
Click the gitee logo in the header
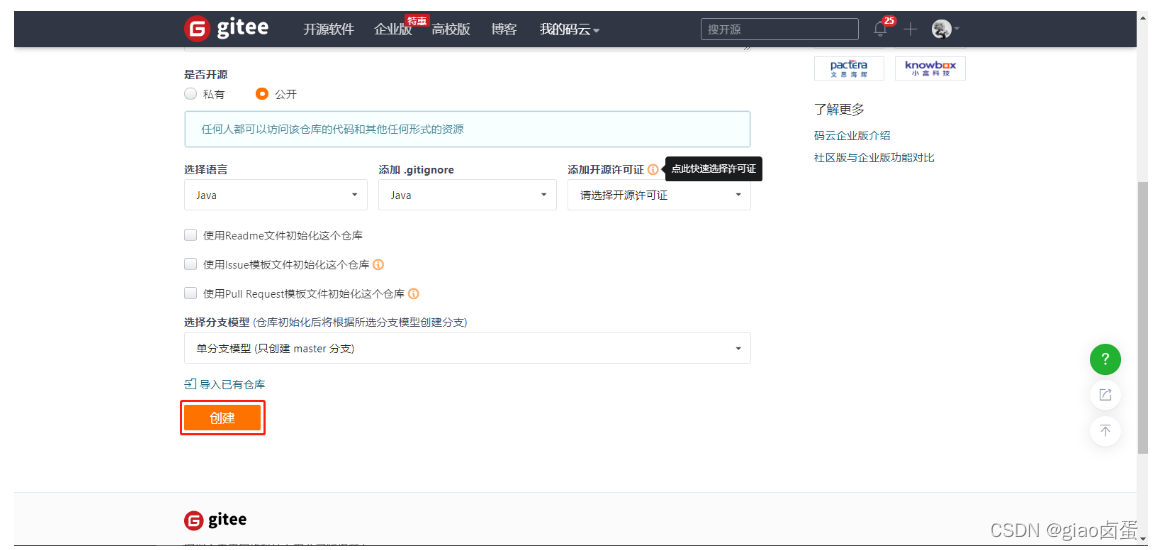[x=226, y=29]
